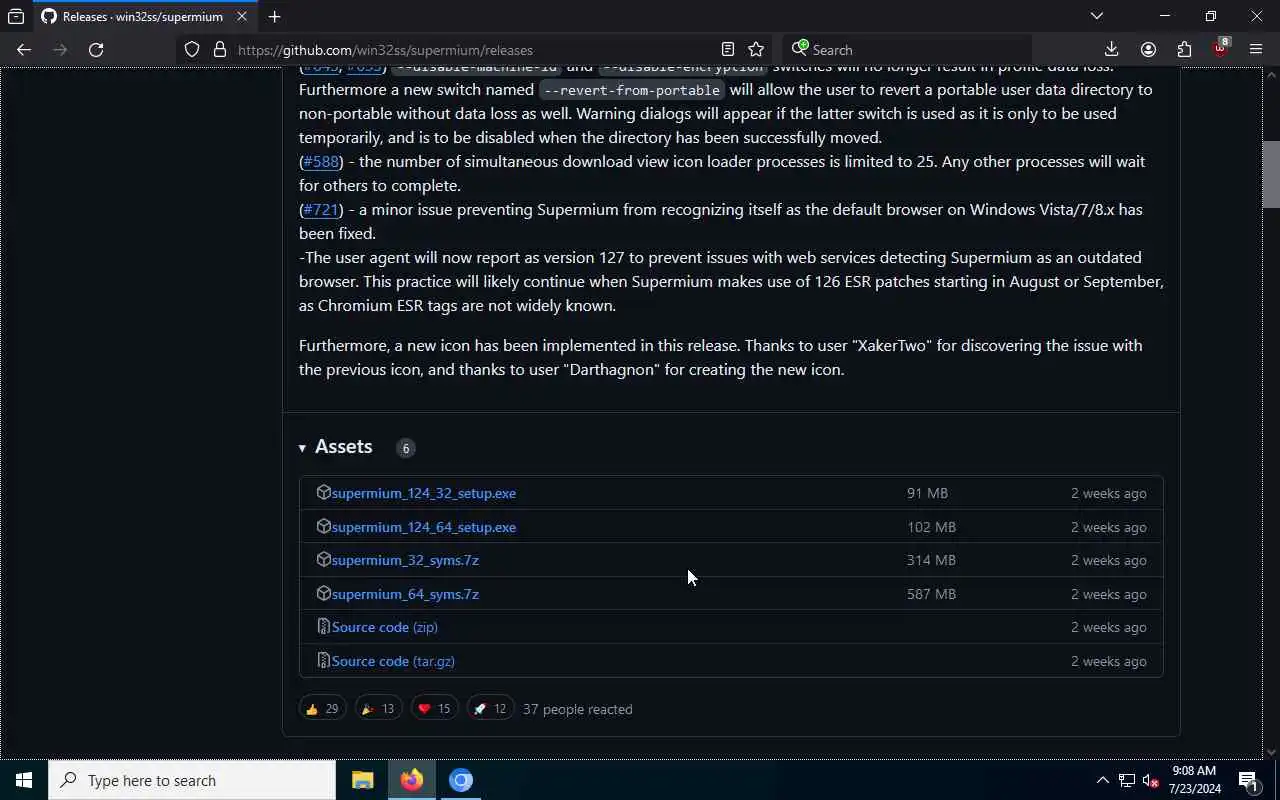Open the uBlock Origin extension icon
The image size is (1280, 800).
[x=1220, y=49]
